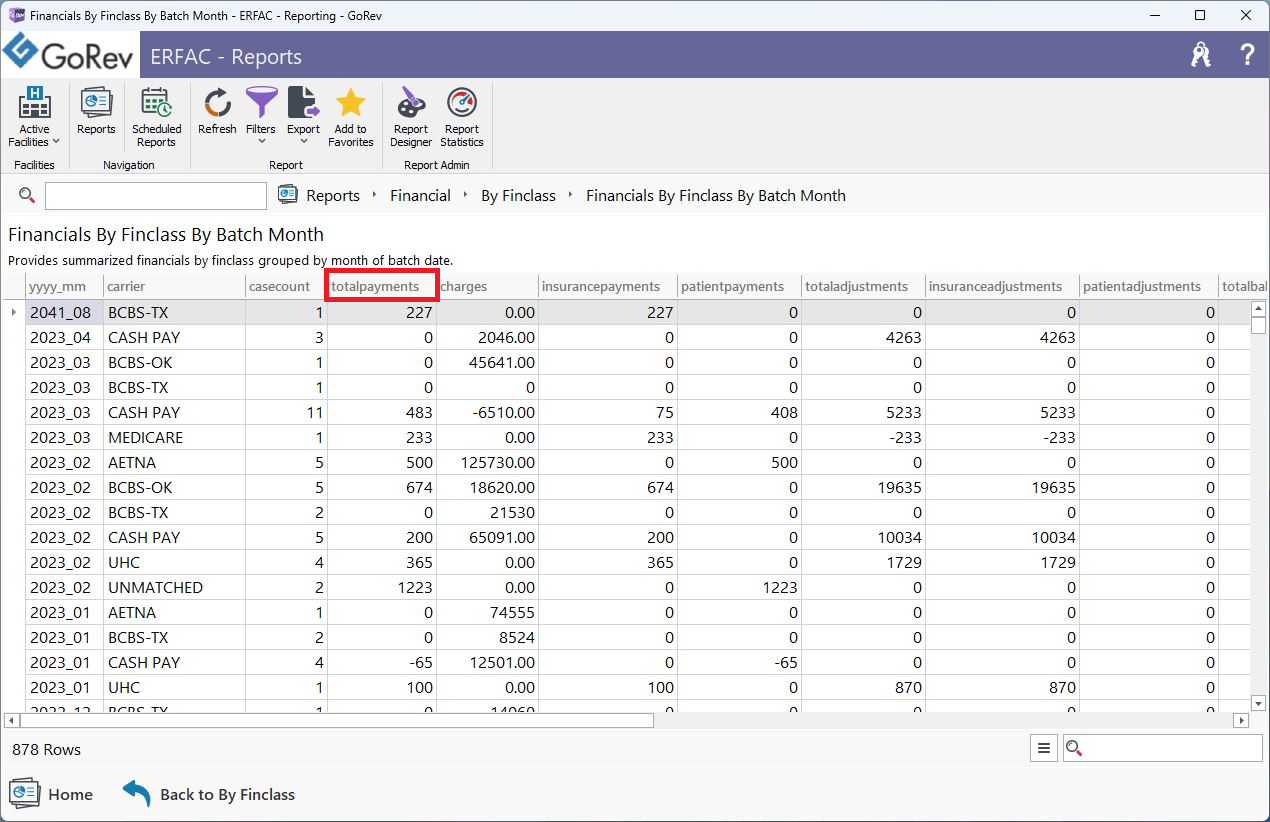Select the 125730.00 charges cell
This screenshot has width=1270, height=822.
tap(488, 462)
